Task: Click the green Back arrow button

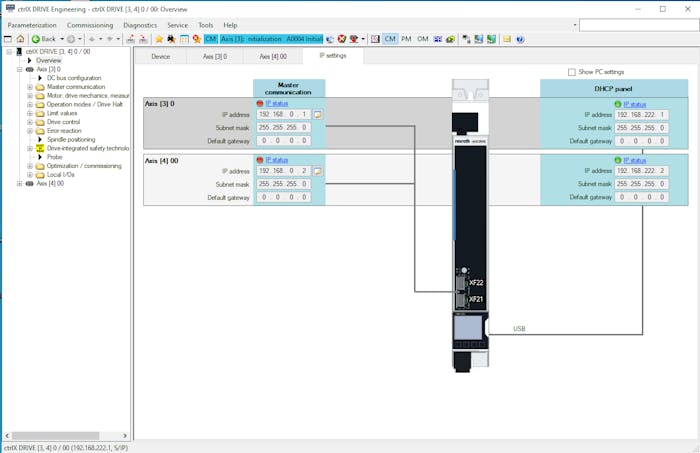Action: [36, 39]
